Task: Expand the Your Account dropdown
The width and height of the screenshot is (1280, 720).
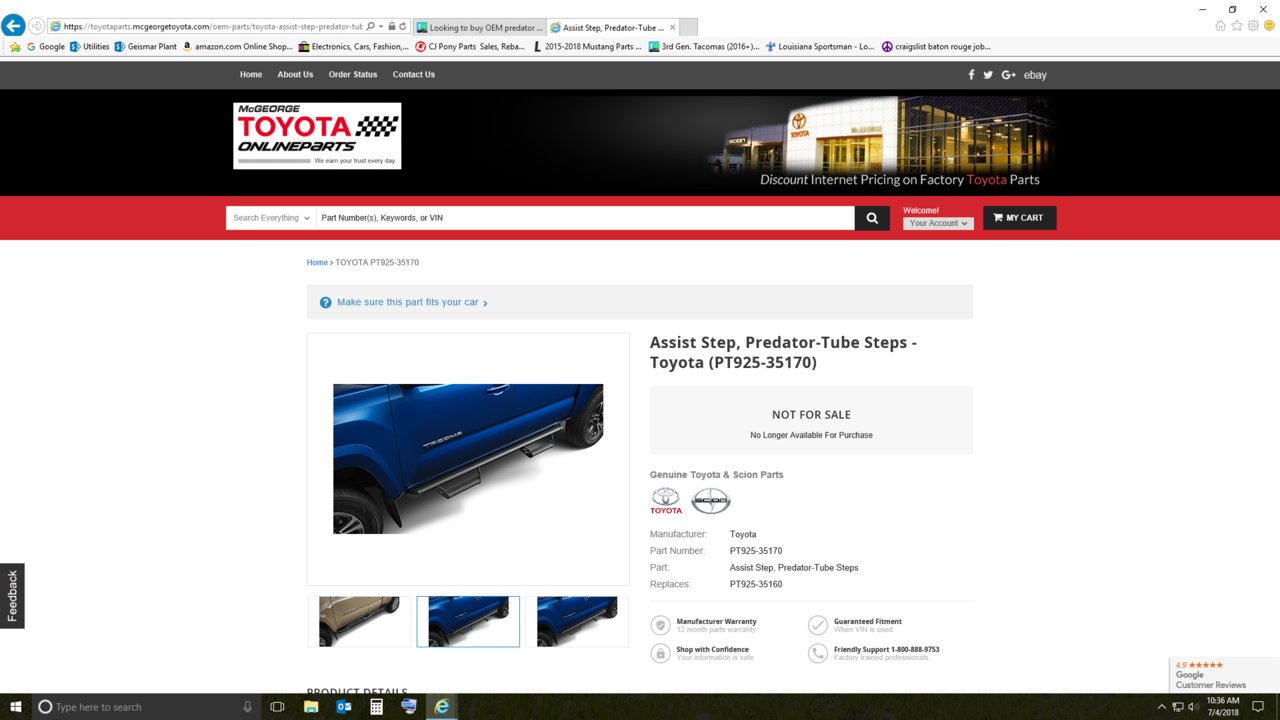Action: 938,224
